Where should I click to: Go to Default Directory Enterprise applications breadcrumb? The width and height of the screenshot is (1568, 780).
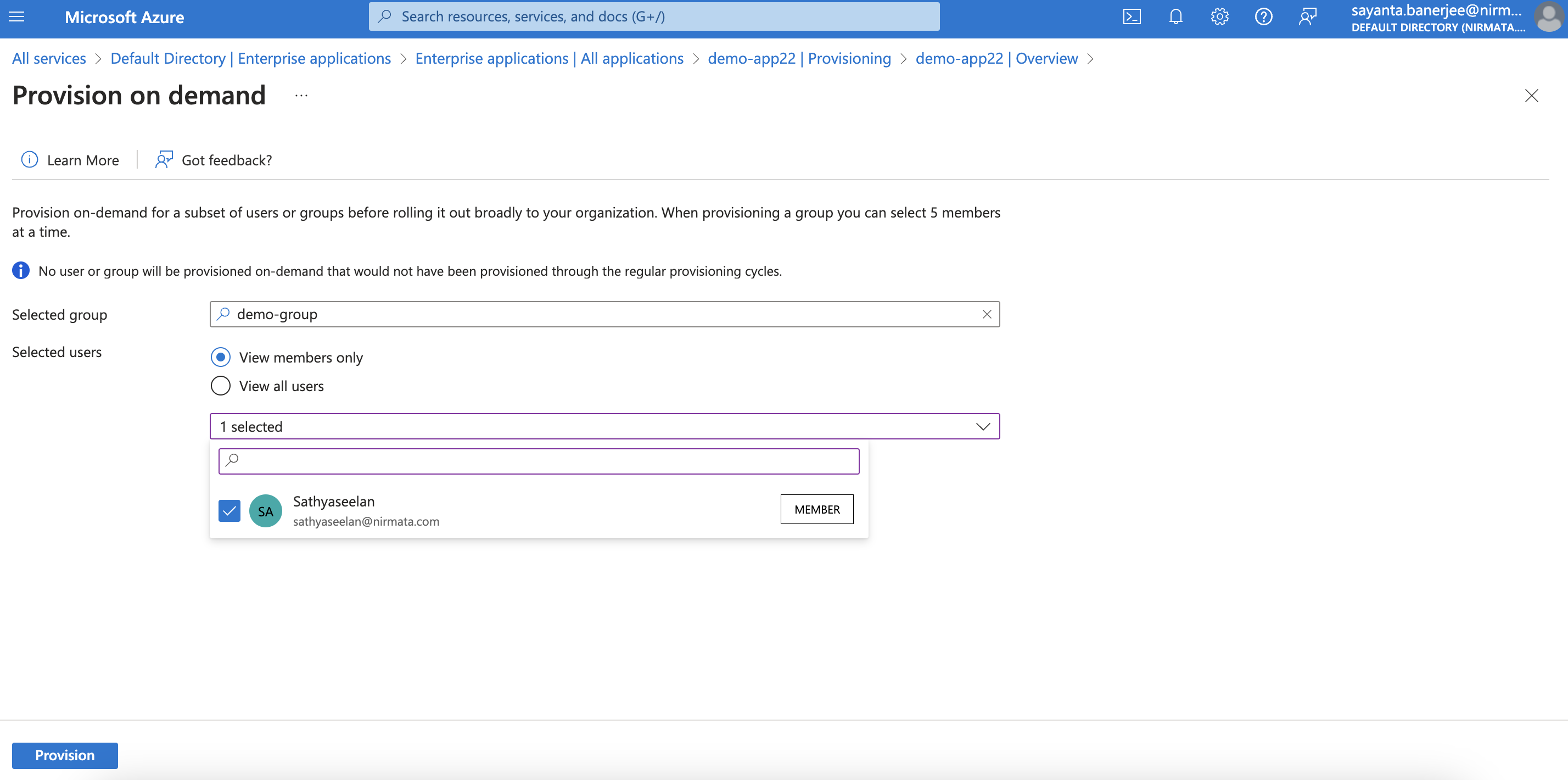[x=250, y=58]
